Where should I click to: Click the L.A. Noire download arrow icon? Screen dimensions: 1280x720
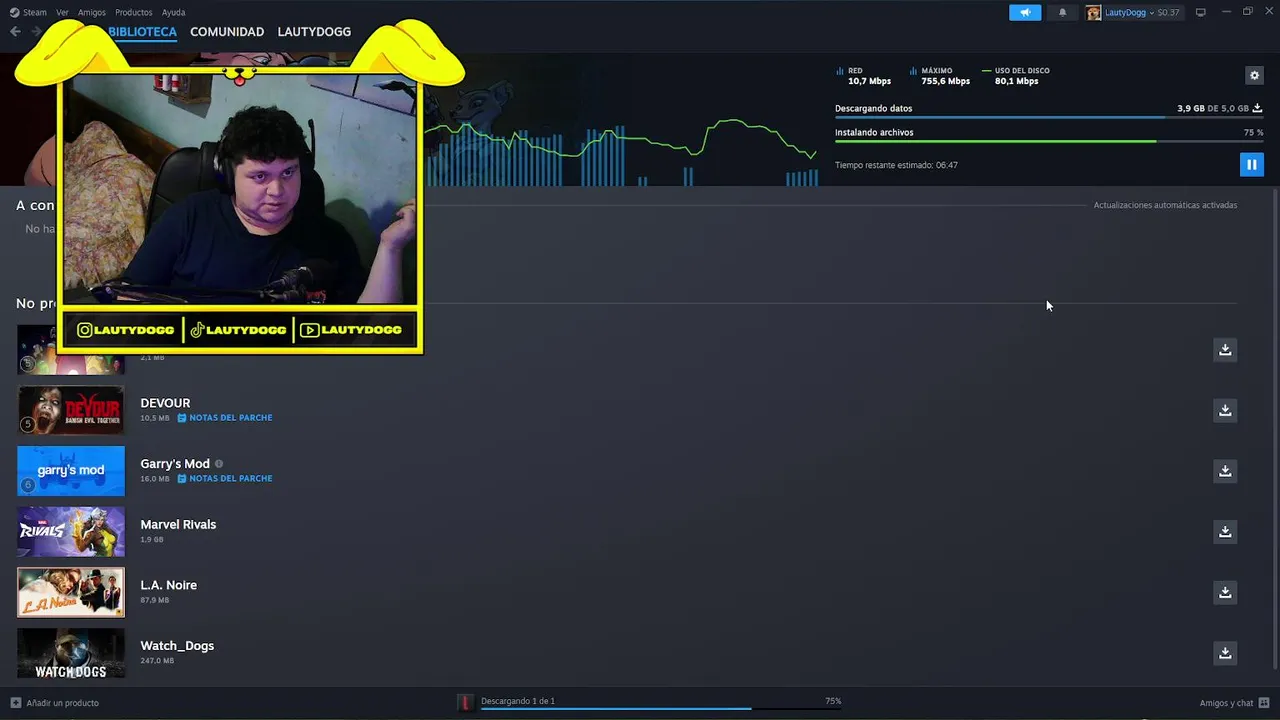tap(1225, 592)
